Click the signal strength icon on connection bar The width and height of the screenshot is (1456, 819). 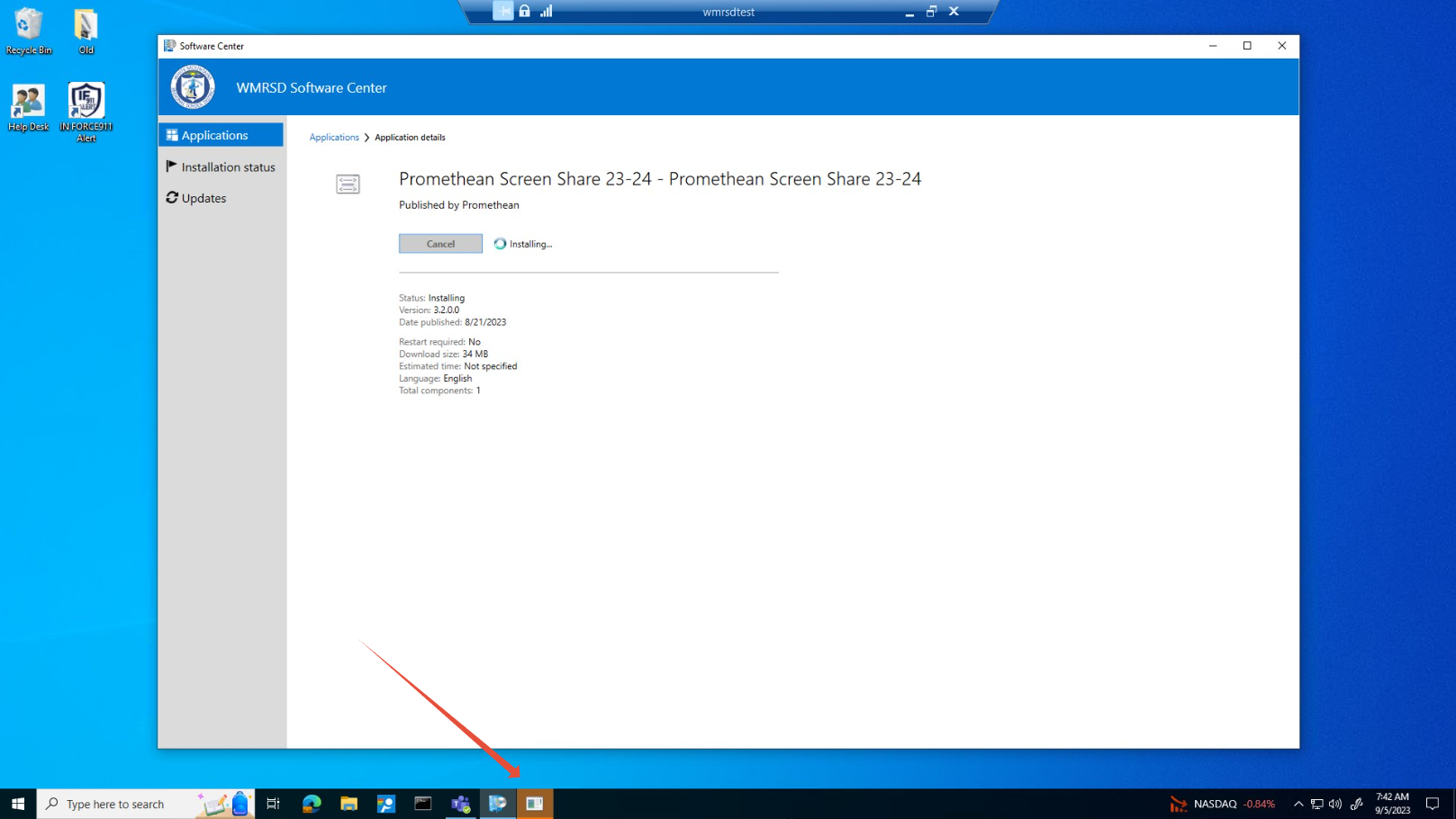pyautogui.click(x=546, y=11)
